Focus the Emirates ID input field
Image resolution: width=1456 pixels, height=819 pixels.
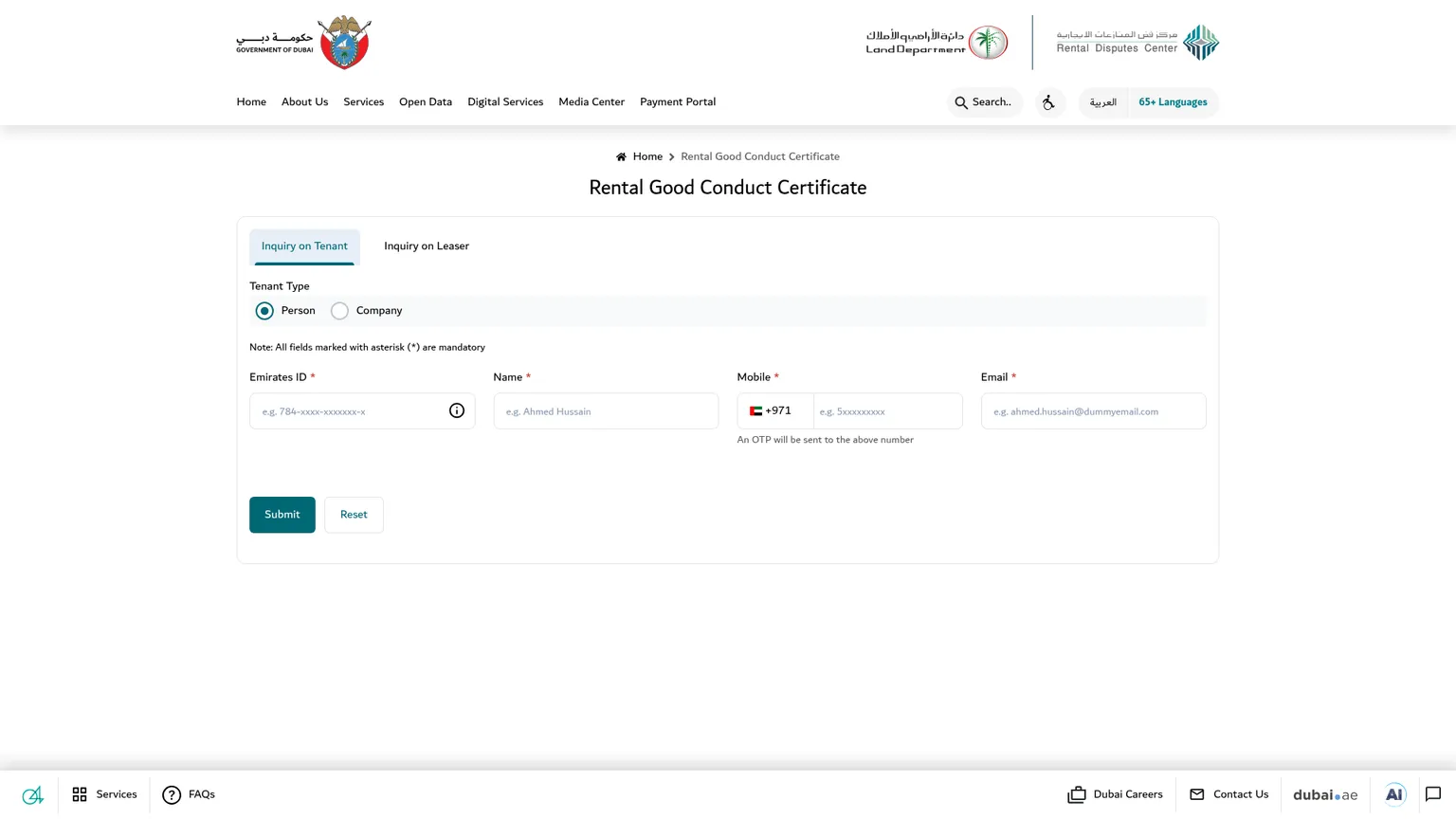(362, 410)
